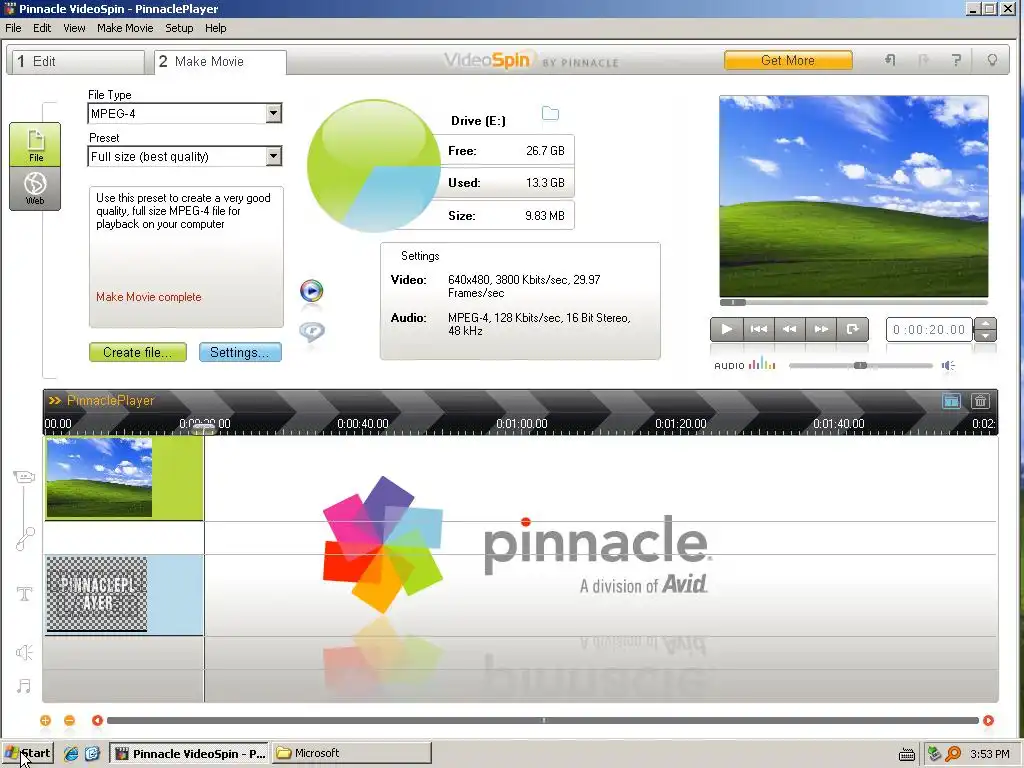
Task: Open the Setup menu
Action: pyautogui.click(x=179, y=28)
